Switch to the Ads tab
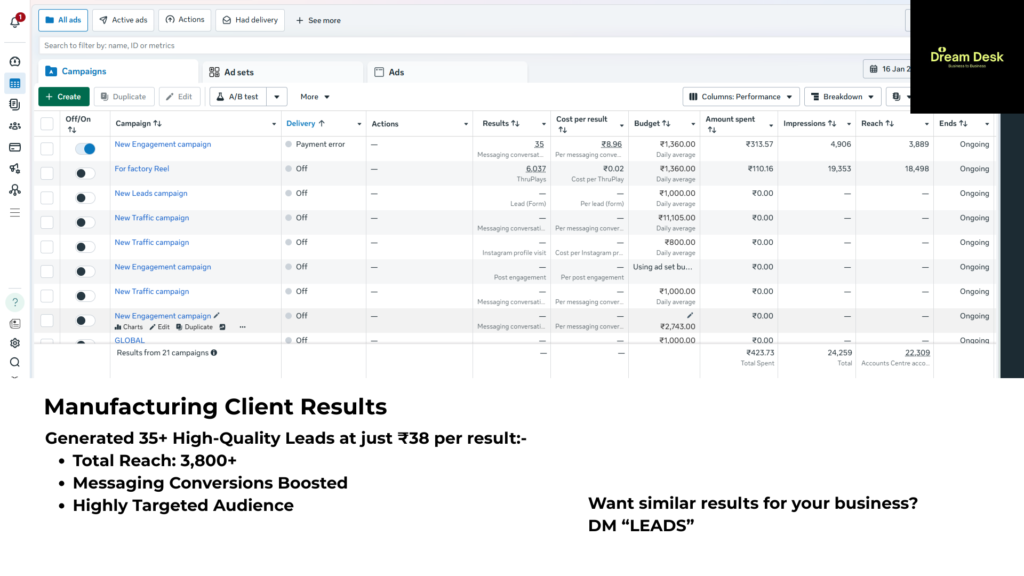The image size is (1024, 576). [x=396, y=72]
